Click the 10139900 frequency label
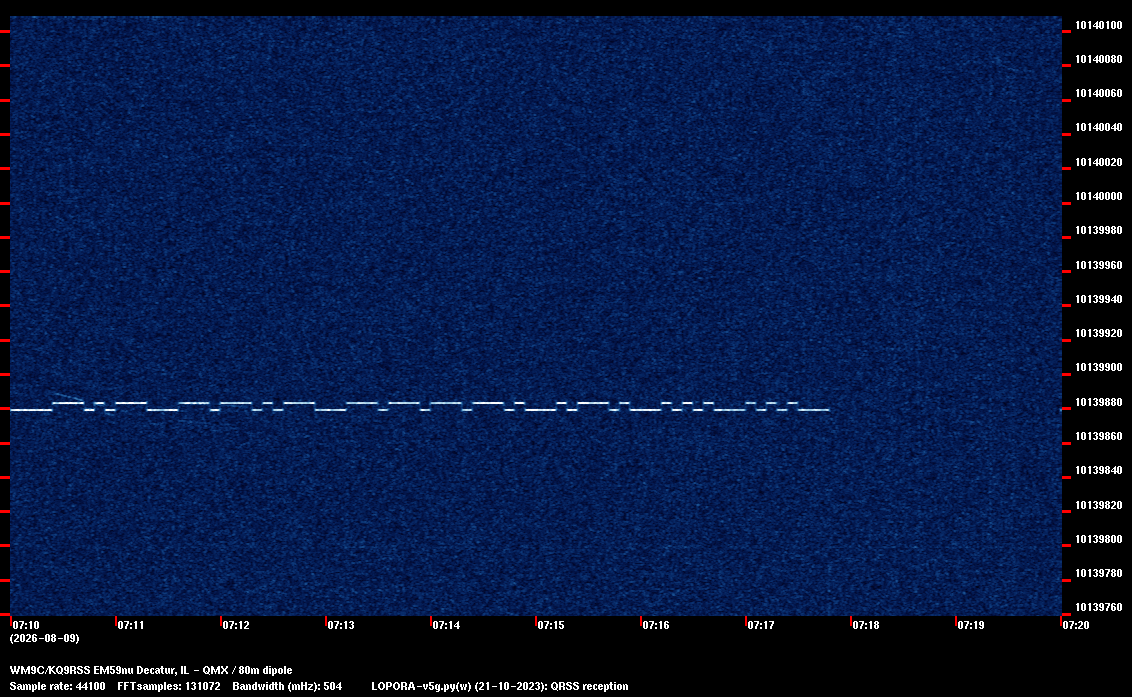The image size is (1132, 697). tap(1098, 368)
